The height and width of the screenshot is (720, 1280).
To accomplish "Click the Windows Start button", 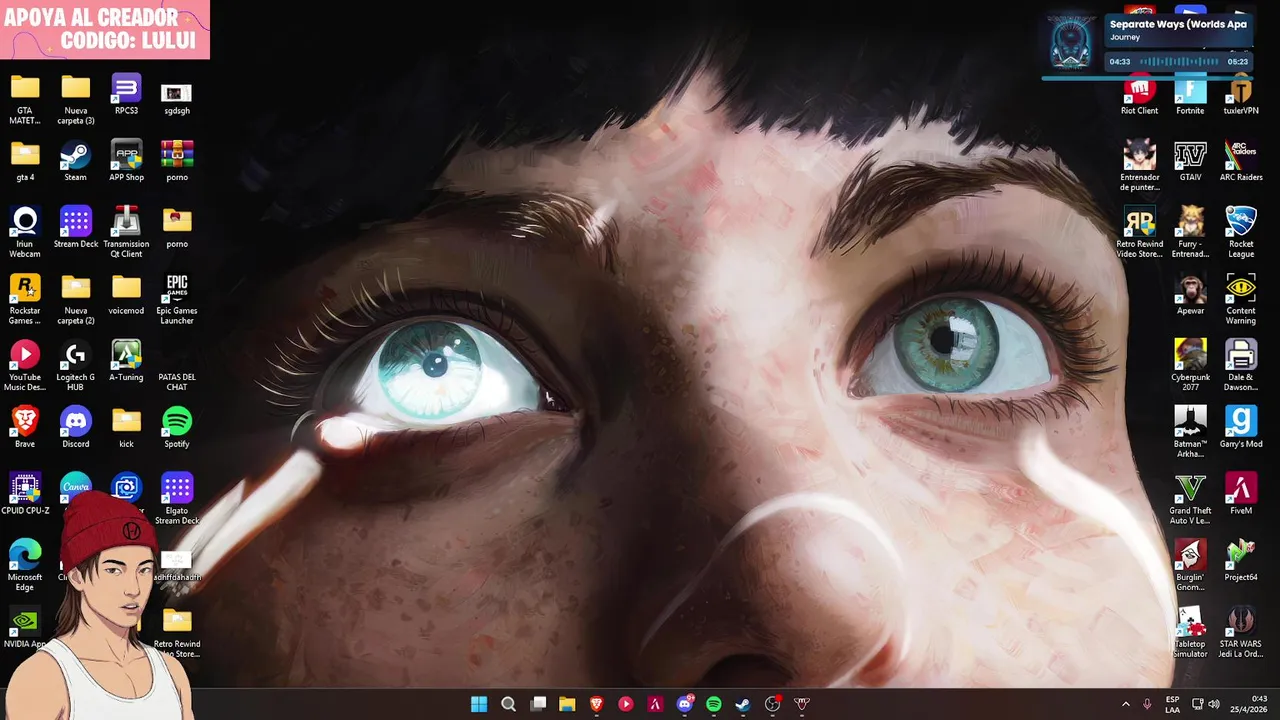I will click(479, 704).
